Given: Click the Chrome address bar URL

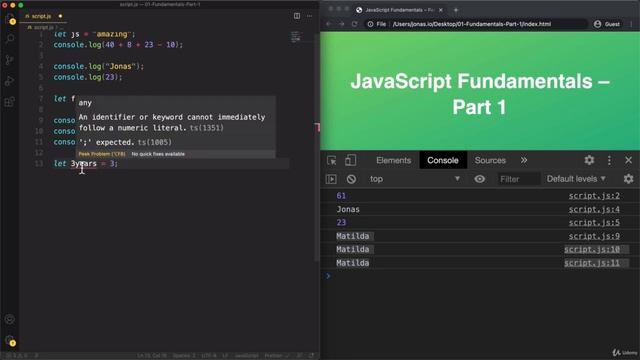Looking at the screenshot, I should (471, 24).
